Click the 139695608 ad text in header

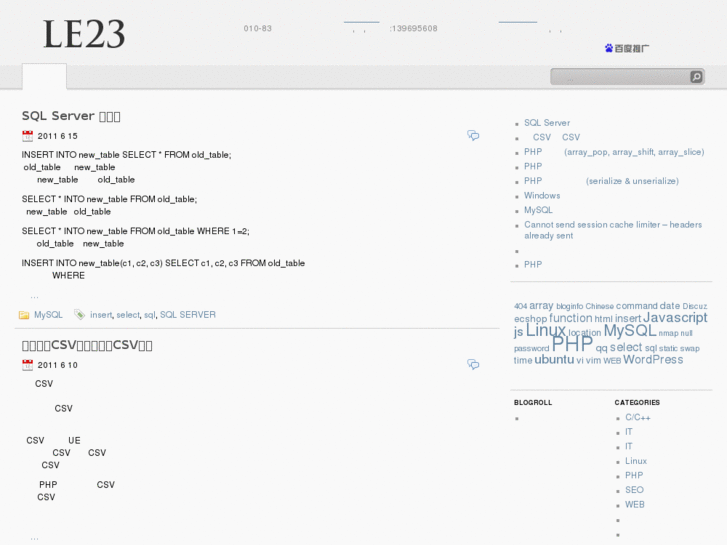click(x=414, y=28)
